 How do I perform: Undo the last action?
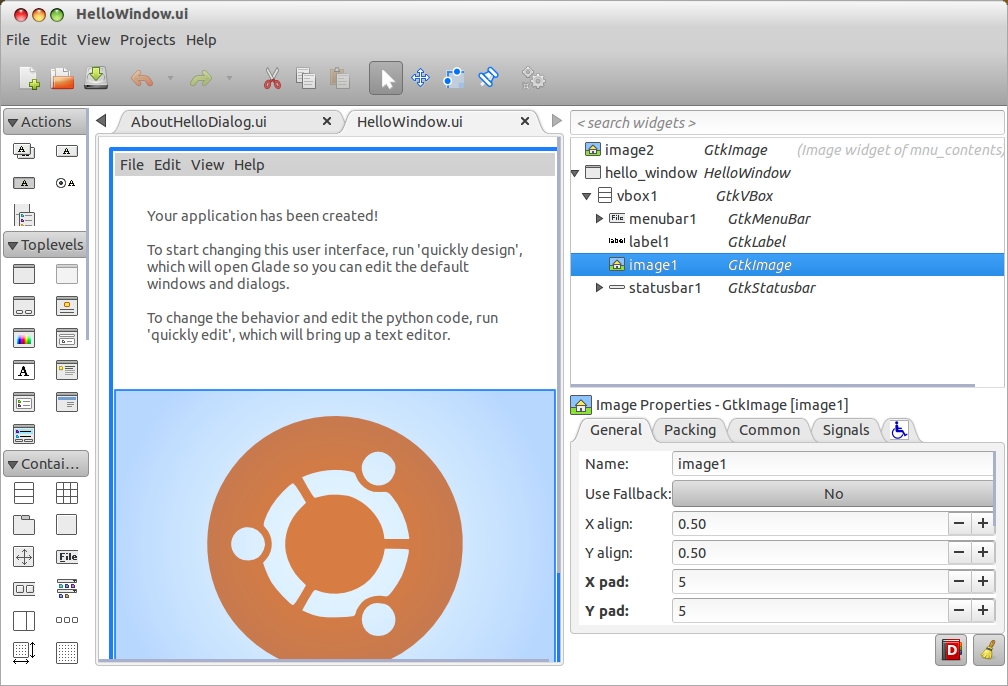click(x=142, y=78)
